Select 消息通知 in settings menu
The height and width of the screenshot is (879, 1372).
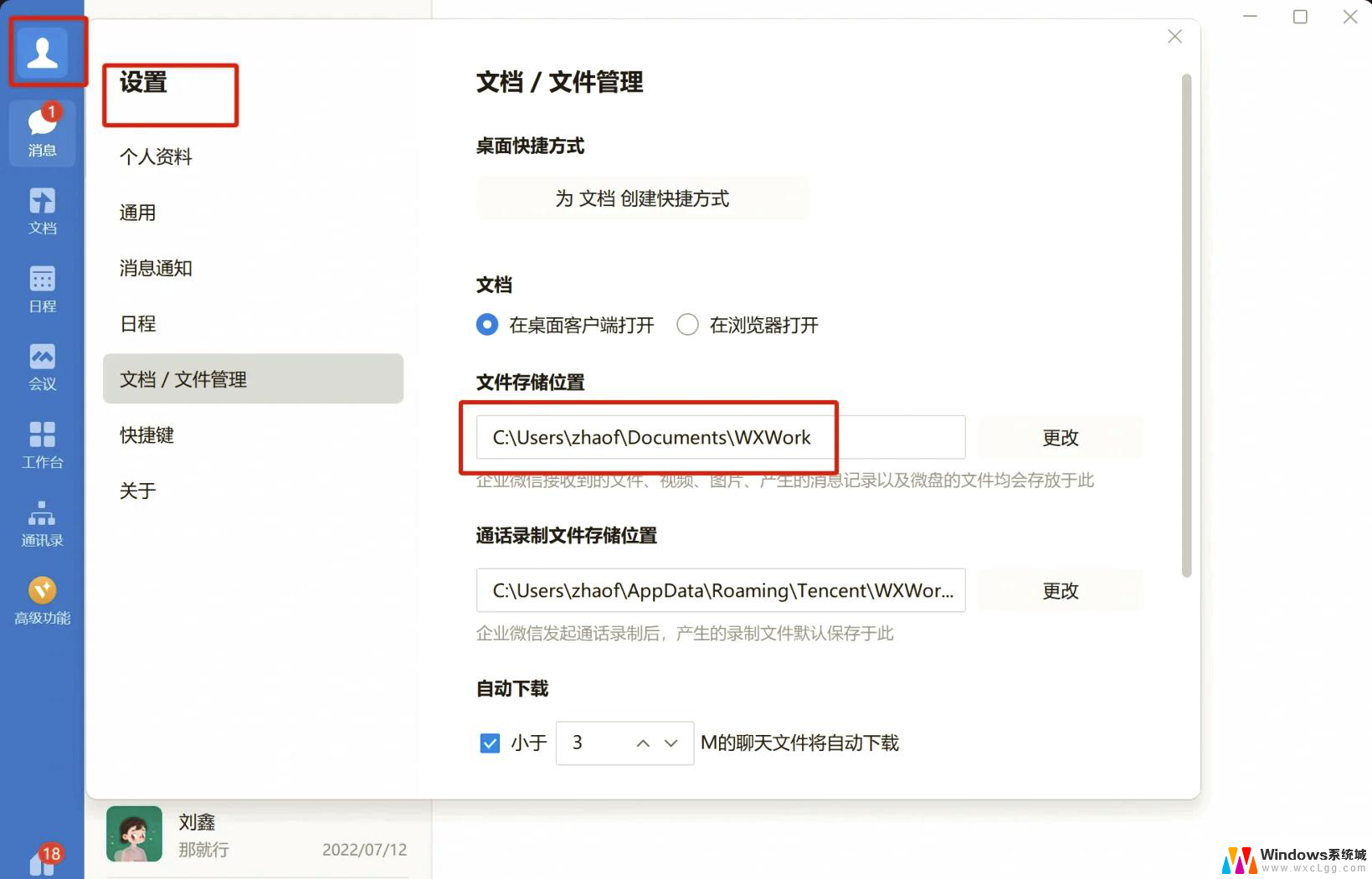(156, 268)
